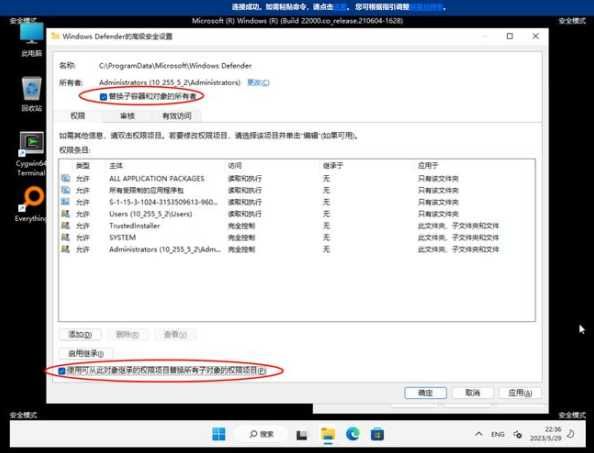Launch Microsoft Edge from the taskbar
Viewport: 594px width, 453px height.
tap(353, 434)
